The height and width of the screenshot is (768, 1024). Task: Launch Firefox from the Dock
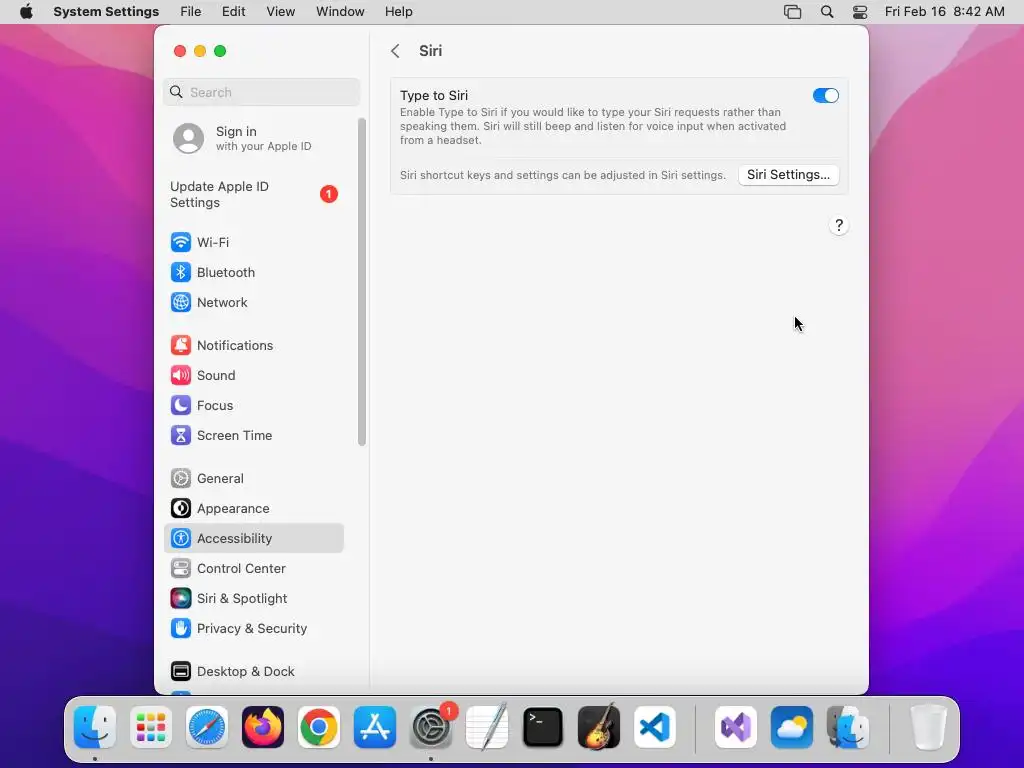263,727
